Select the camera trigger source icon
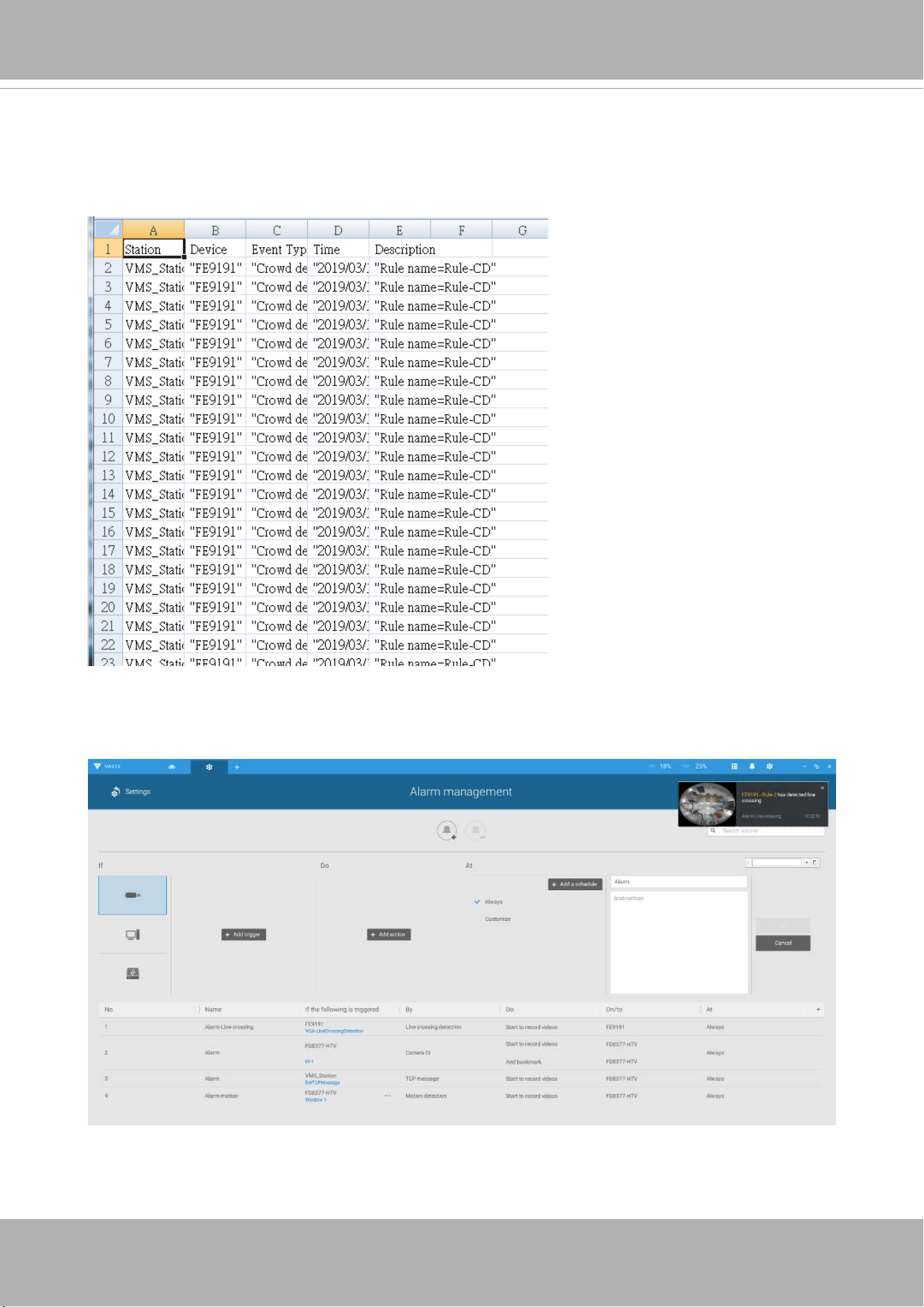The width and height of the screenshot is (924, 1307). (133, 895)
